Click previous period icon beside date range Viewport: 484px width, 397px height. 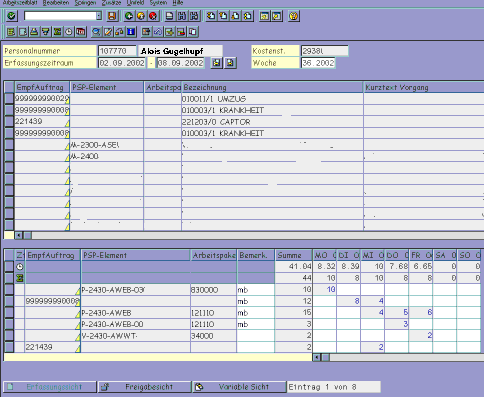click(x=217, y=63)
